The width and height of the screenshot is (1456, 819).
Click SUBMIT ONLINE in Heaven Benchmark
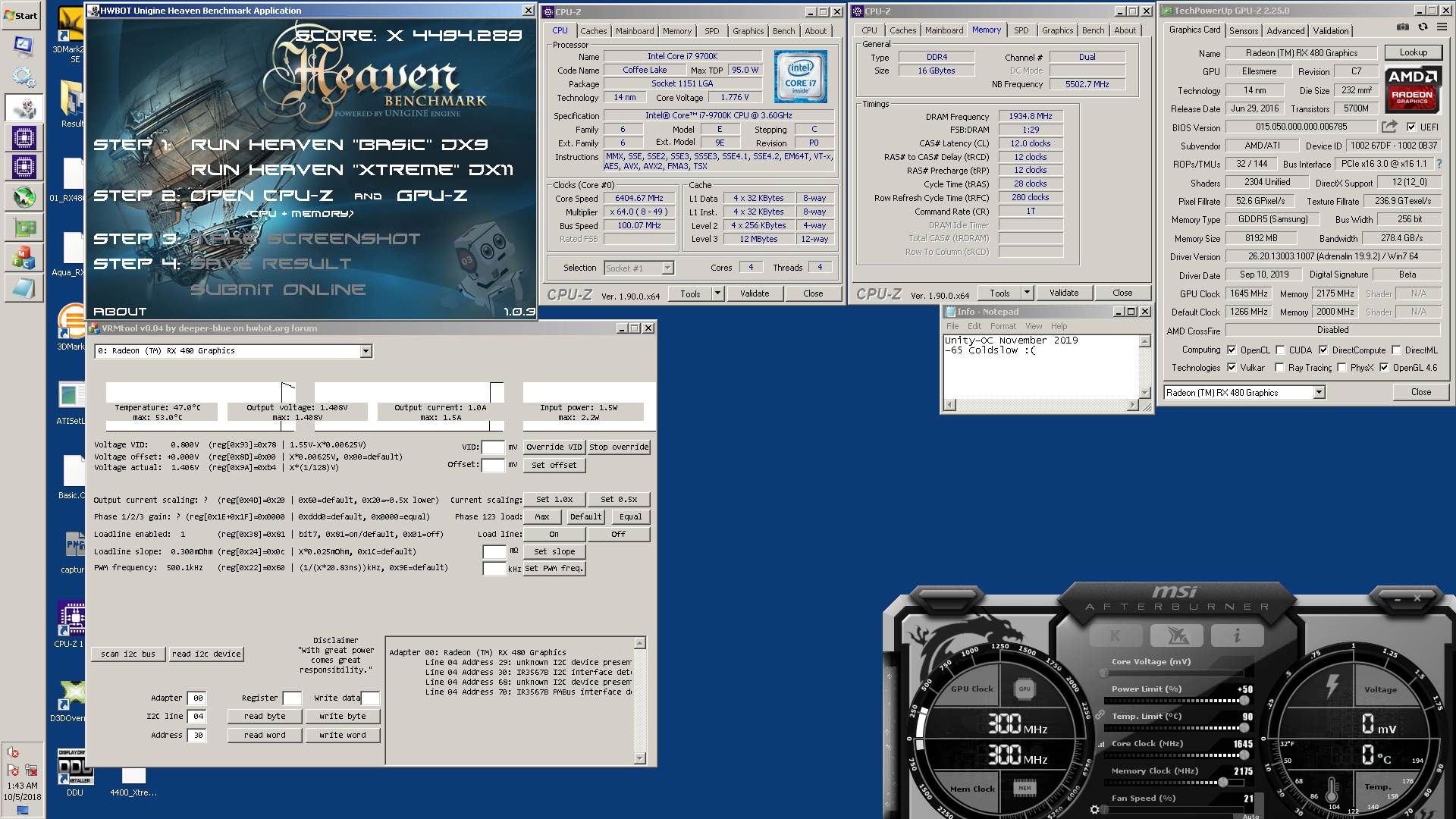click(x=278, y=290)
